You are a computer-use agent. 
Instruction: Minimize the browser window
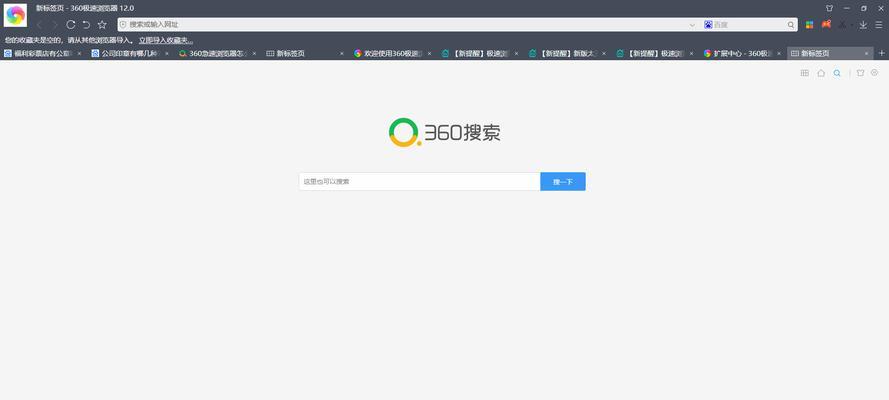(x=846, y=8)
